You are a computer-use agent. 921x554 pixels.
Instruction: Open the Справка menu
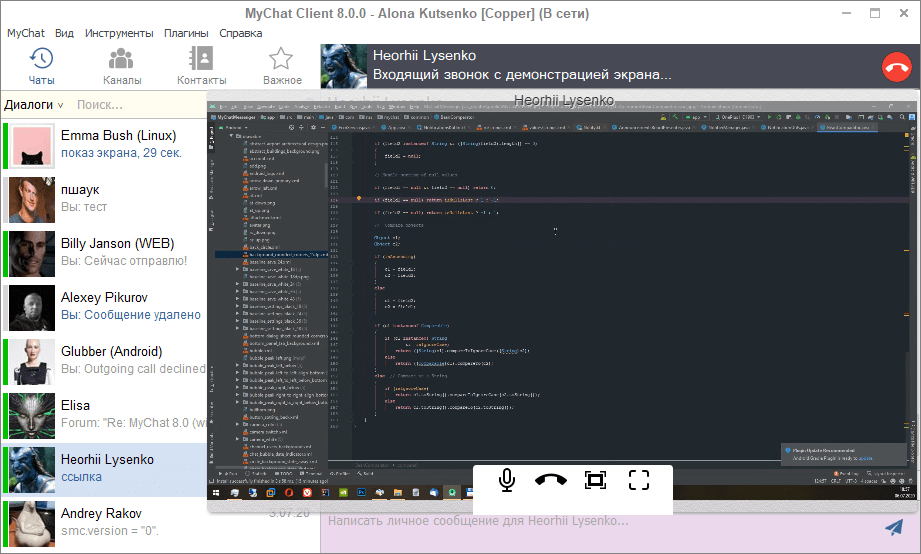pos(241,33)
